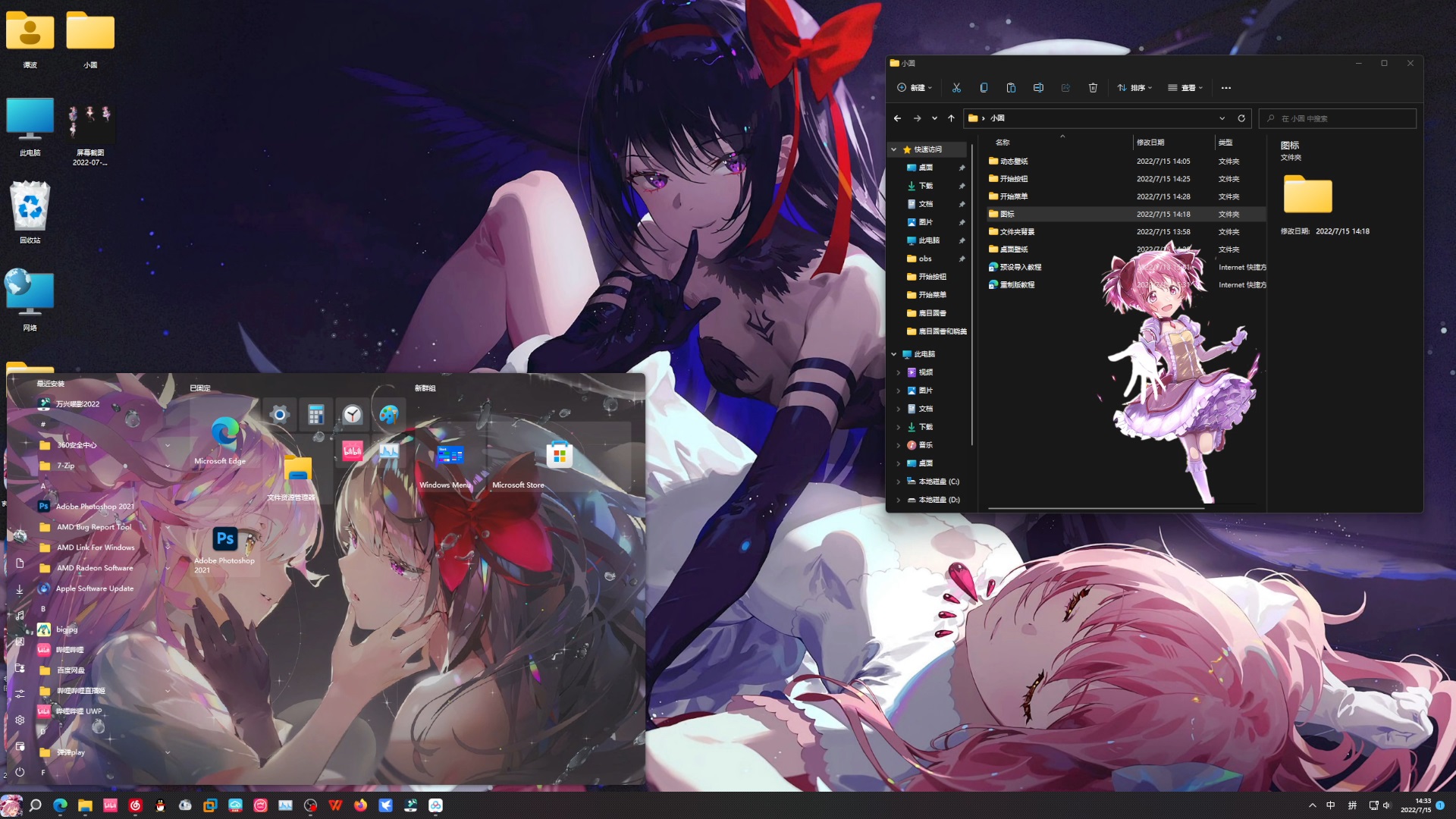
Task: Open the 查看 (View) dropdown menu
Action: (1185, 88)
